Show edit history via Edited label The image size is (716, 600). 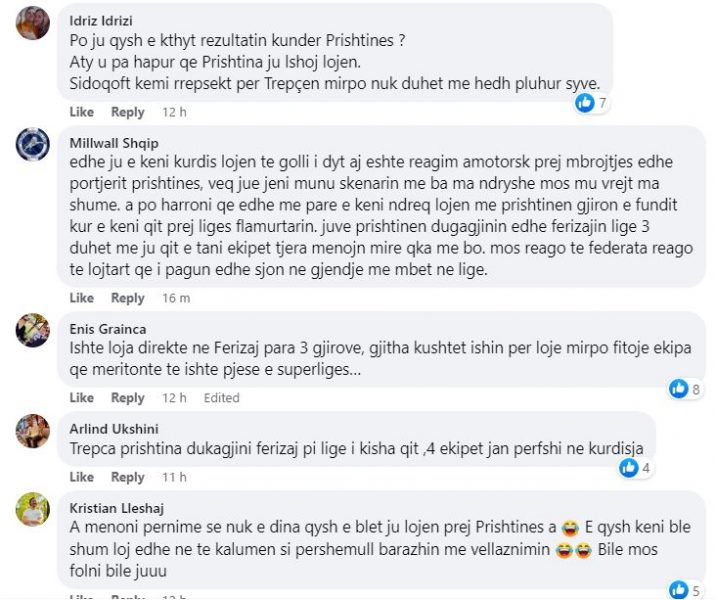coord(221,398)
